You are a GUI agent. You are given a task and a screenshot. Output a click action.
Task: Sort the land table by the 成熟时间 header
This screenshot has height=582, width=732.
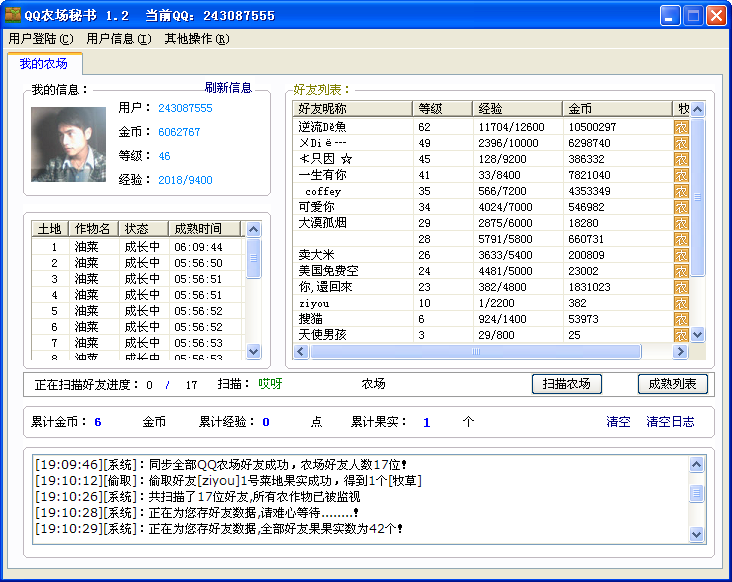tap(204, 229)
